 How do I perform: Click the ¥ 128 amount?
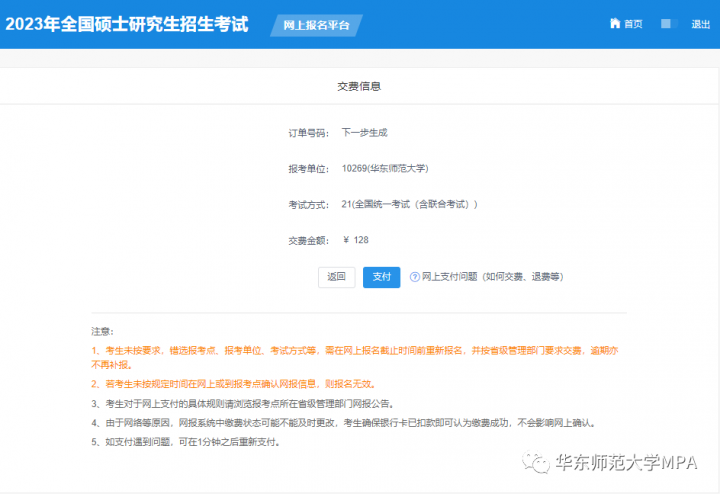355,240
